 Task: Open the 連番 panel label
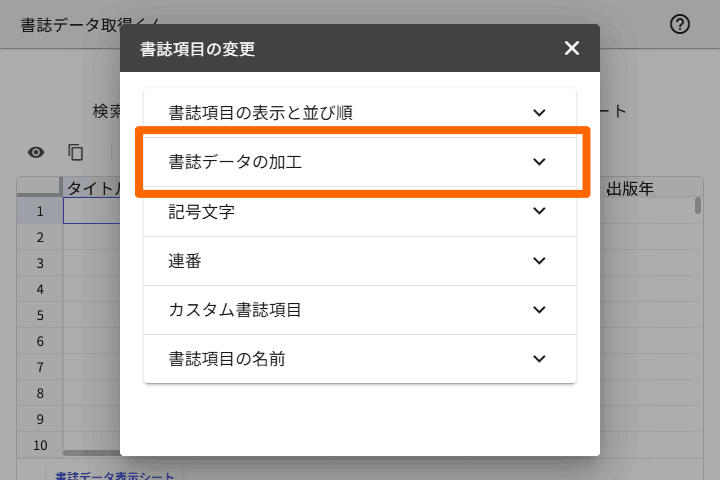pyautogui.click(x=186, y=260)
